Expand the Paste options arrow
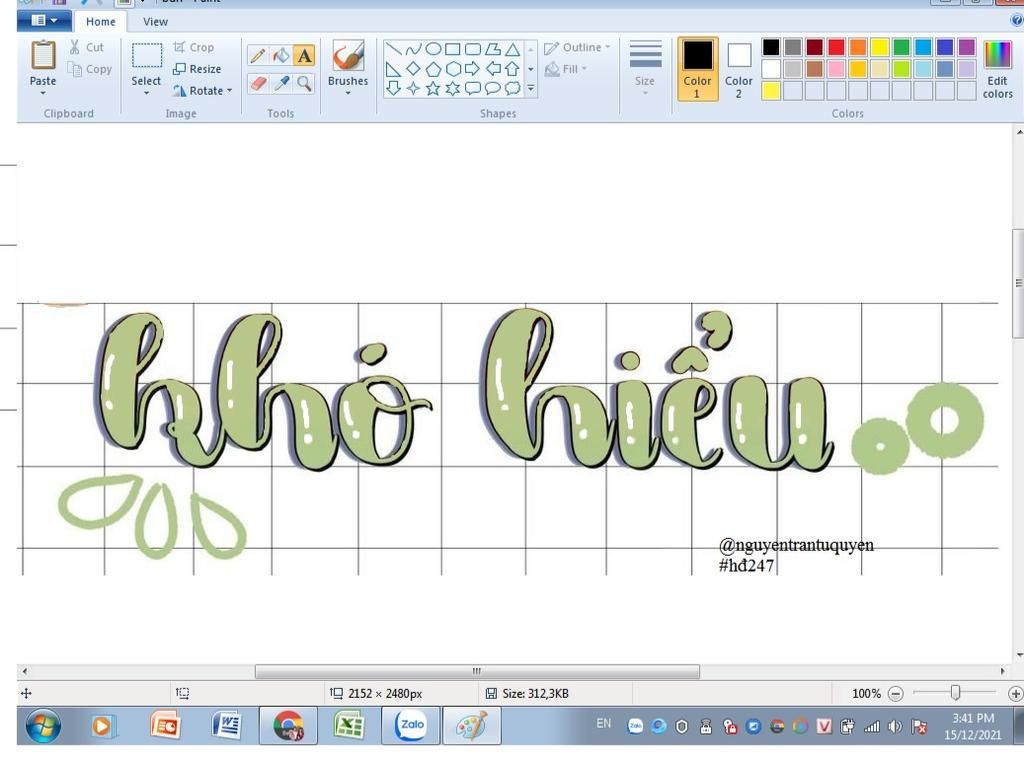Image resolution: width=1024 pixels, height=769 pixels. pos(43,93)
